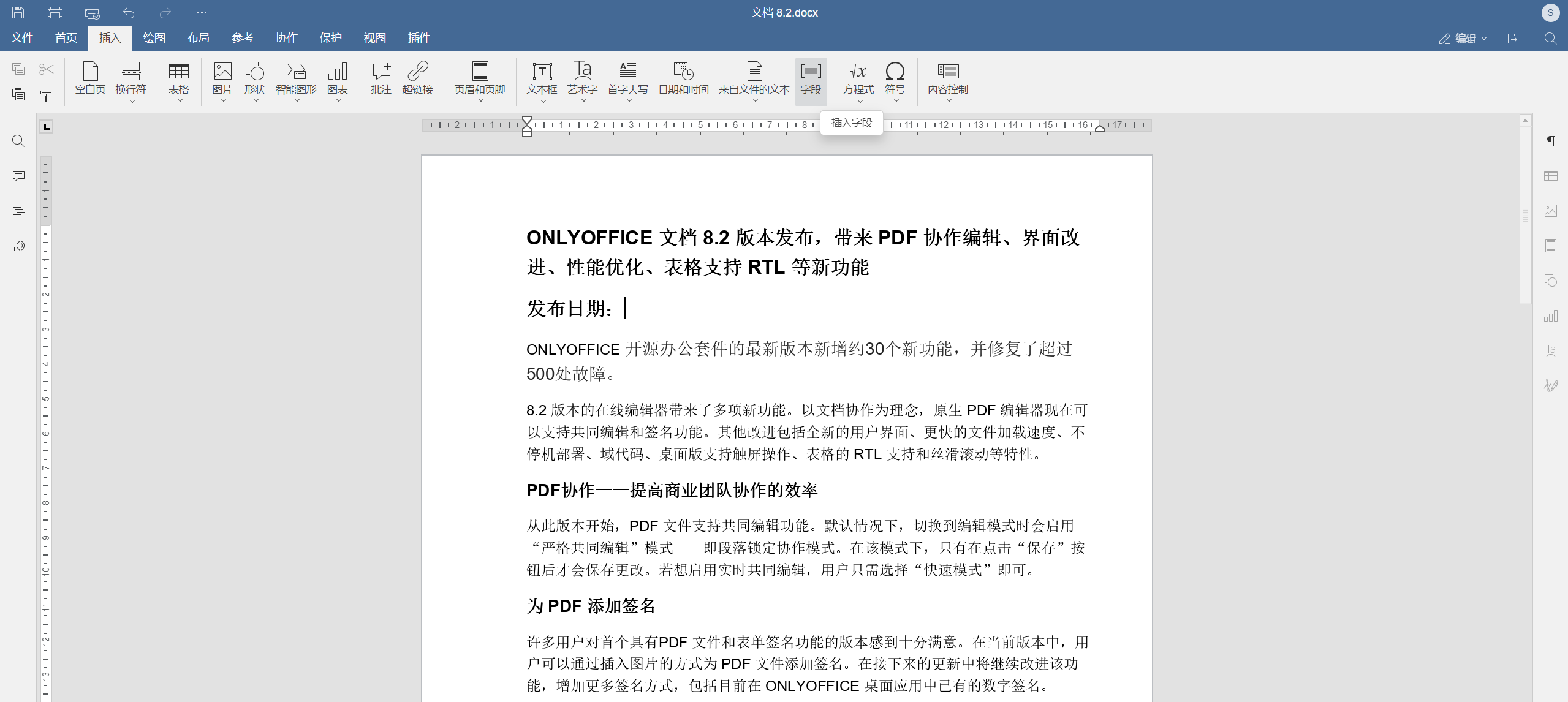Toggle the tab stop selector on the ruler
Screen dimensions: 1568x702
[x=47, y=127]
